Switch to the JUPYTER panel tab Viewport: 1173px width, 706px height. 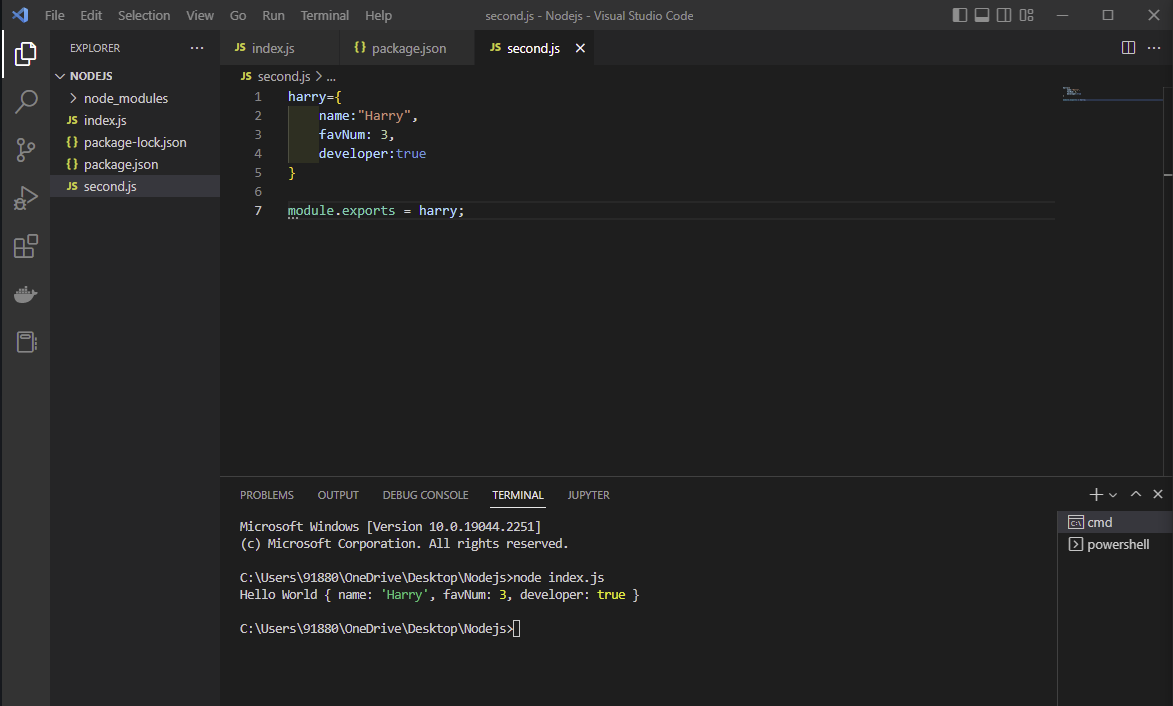click(x=589, y=495)
